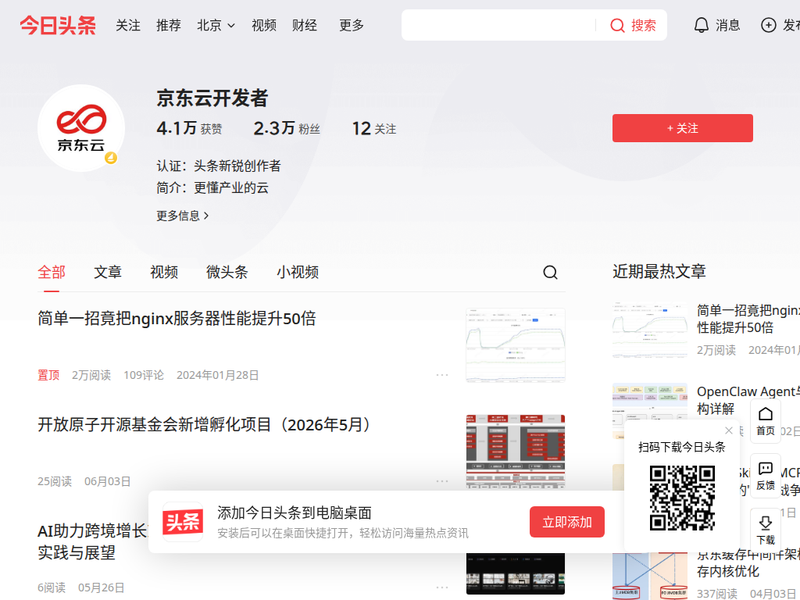Click the QR code image
The image size is (800, 600).
682,497
